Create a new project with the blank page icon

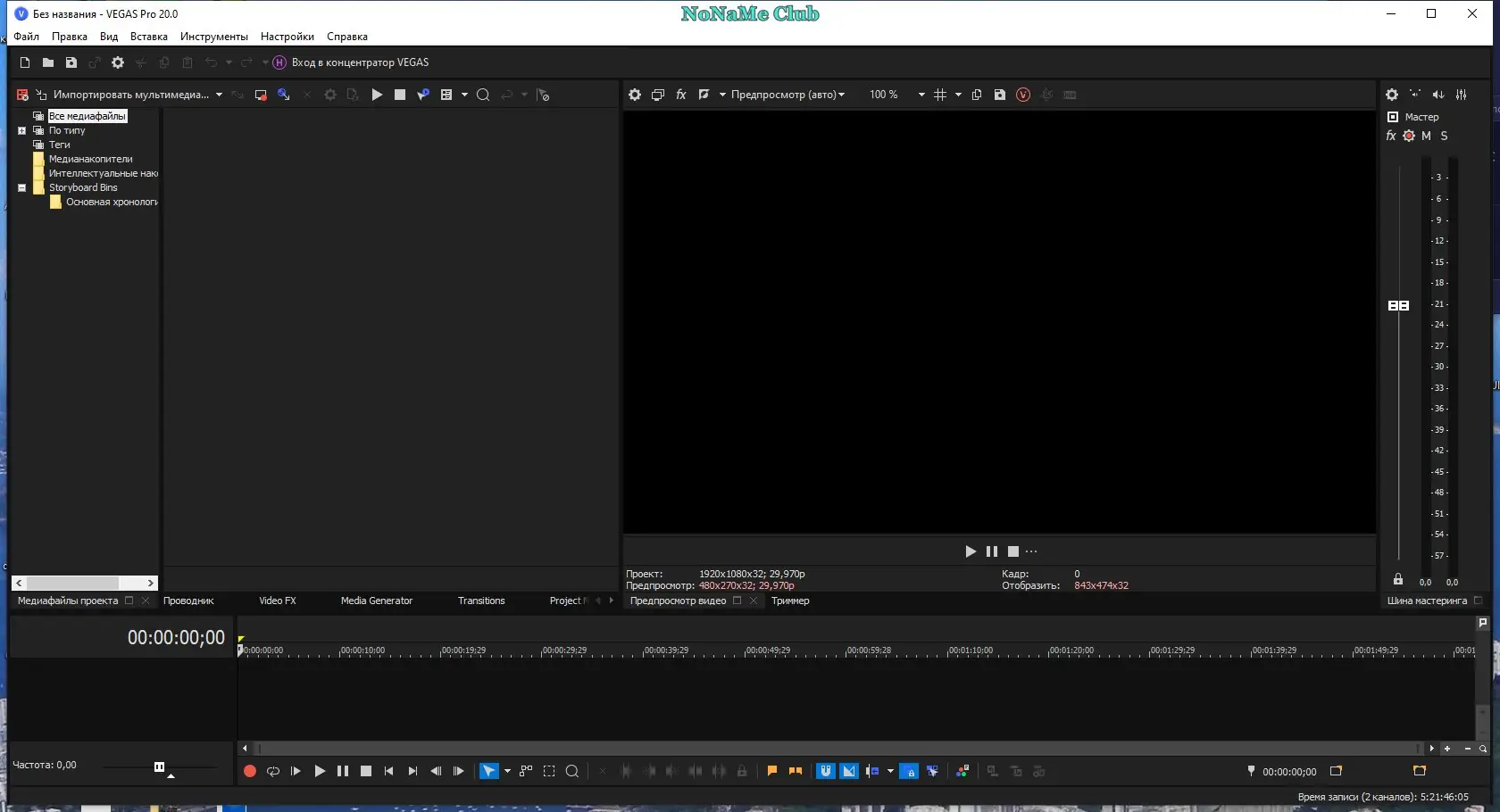pyautogui.click(x=25, y=62)
